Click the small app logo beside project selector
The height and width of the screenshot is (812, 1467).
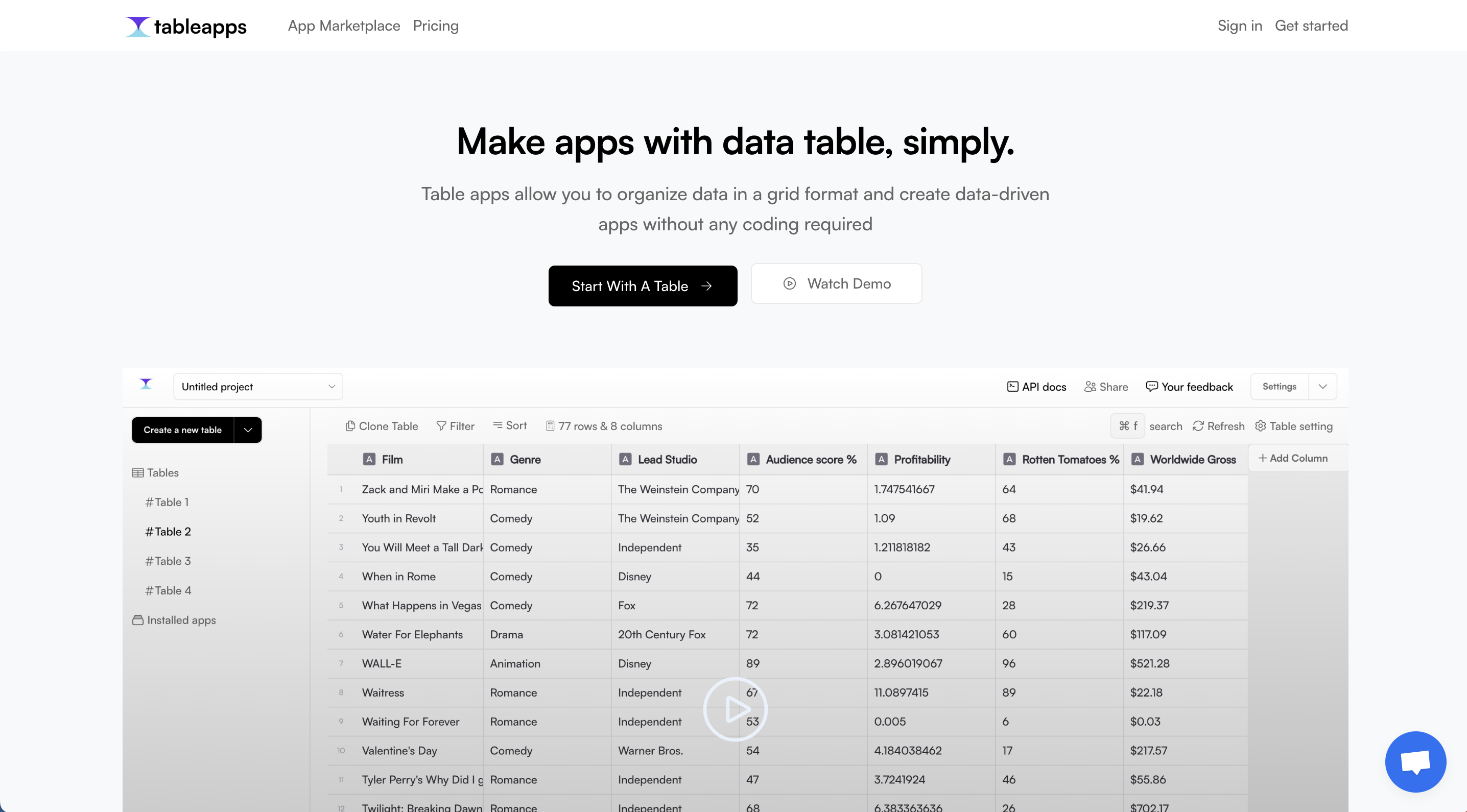(147, 385)
